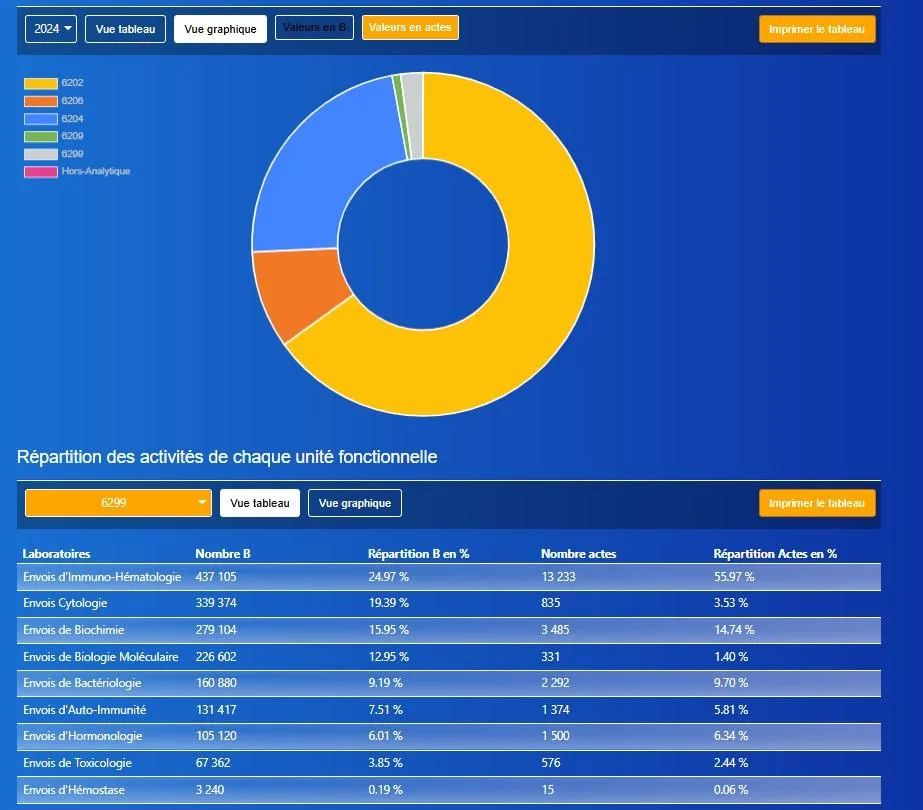Click value 12.95 %
Screen dimensions: 923x810
(389, 656)
